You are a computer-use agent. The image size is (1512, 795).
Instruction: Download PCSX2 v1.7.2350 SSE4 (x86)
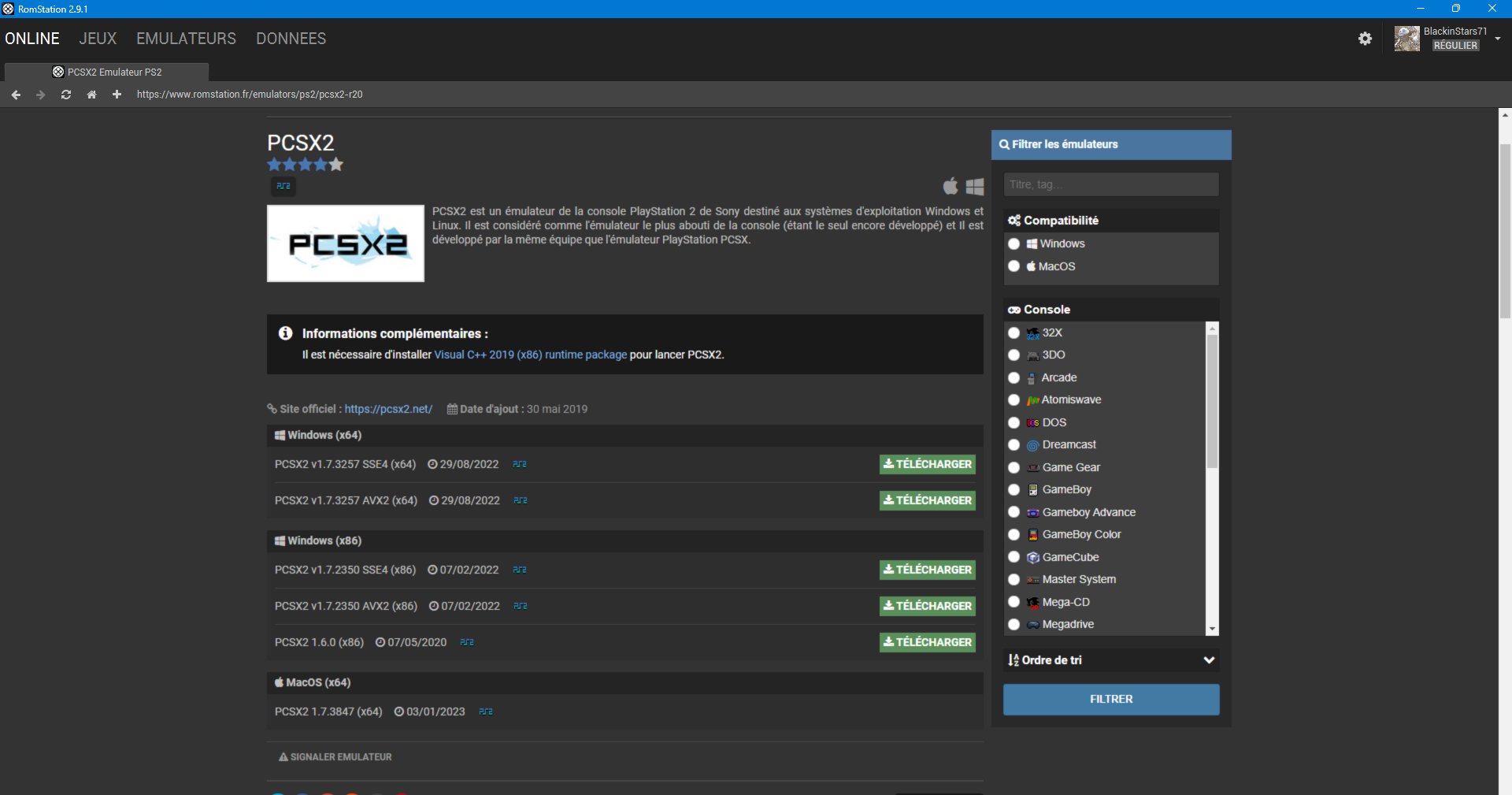pyautogui.click(x=928, y=570)
